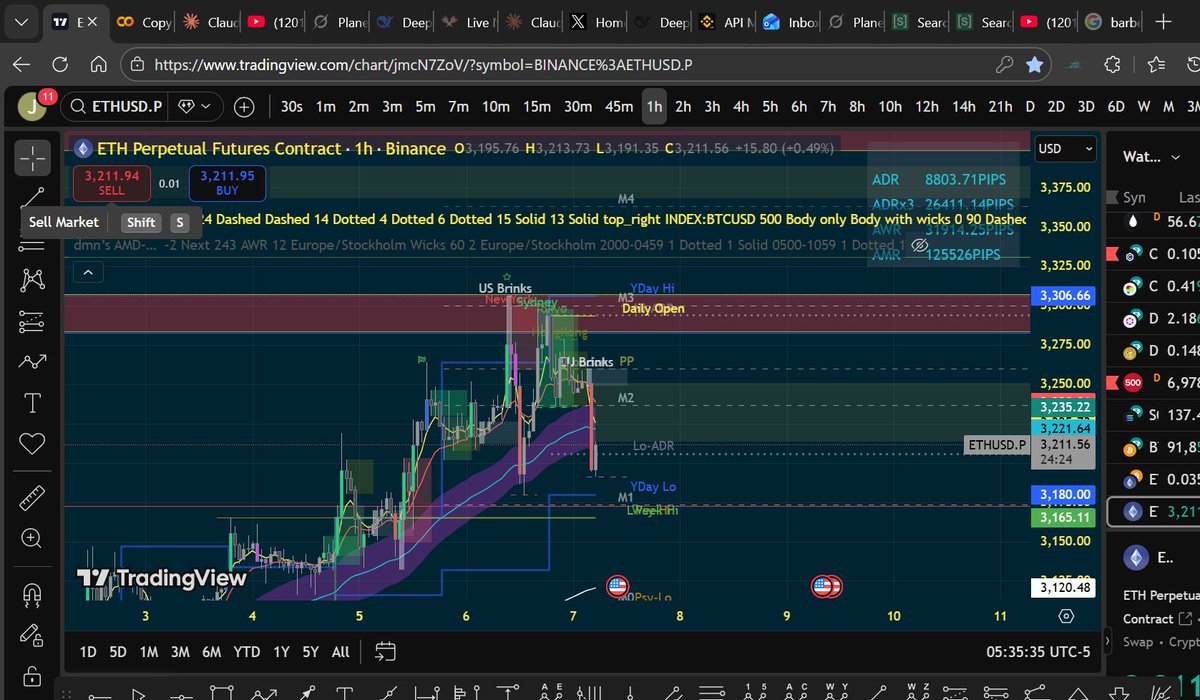
Task: Set date range to 1D
Action: [x=88, y=652]
